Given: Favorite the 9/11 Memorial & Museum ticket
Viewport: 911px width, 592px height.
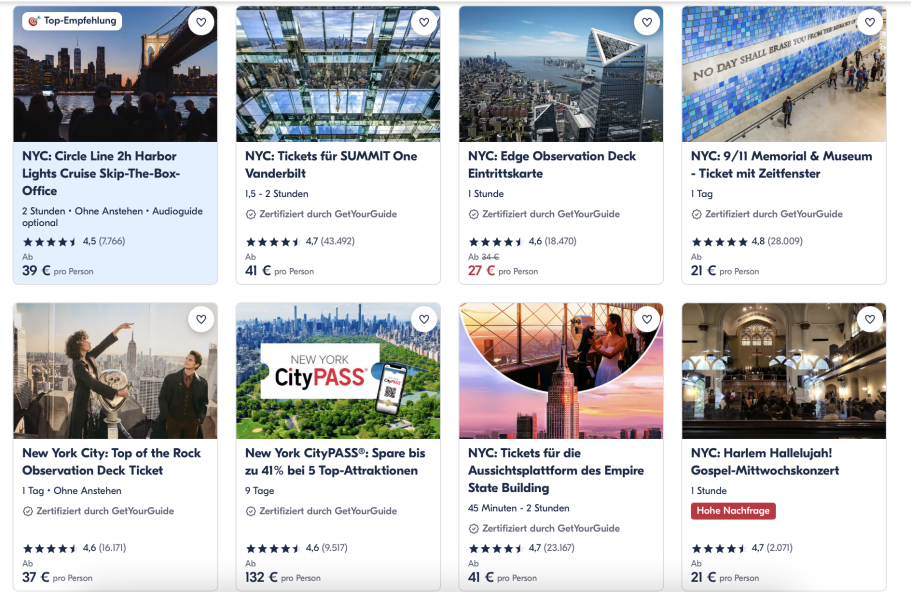Looking at the screenshot, I should [870, 23].
